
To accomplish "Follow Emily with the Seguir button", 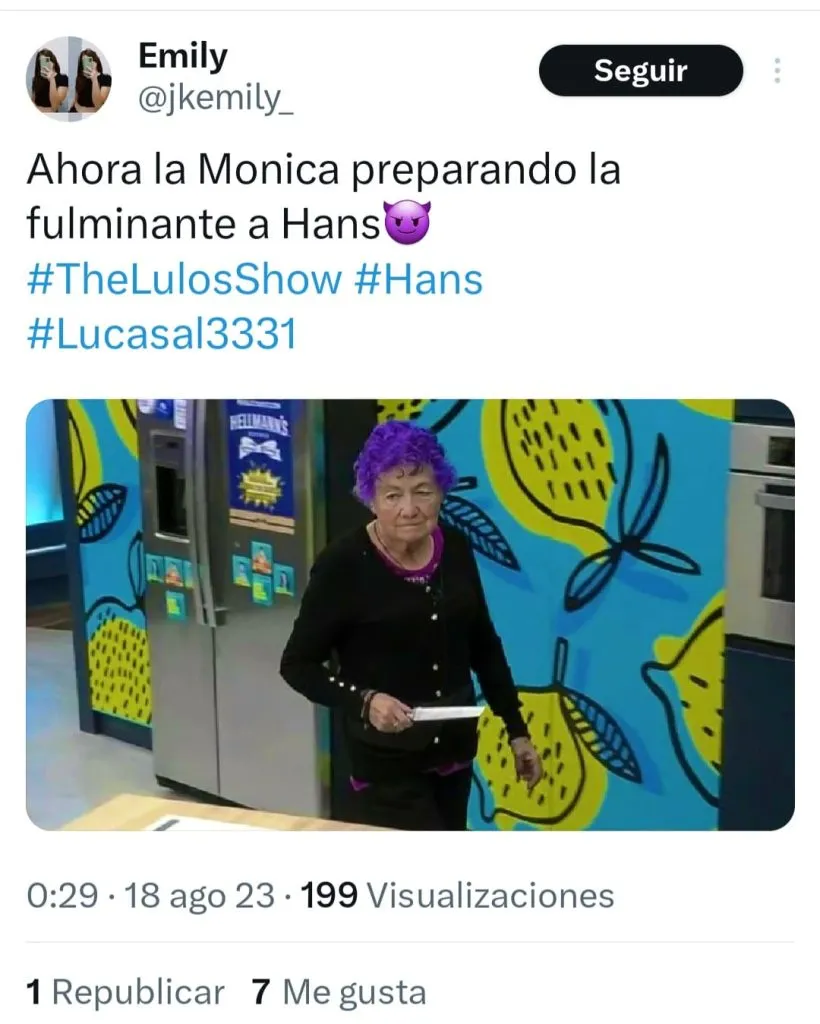I will tap(640, 71).
